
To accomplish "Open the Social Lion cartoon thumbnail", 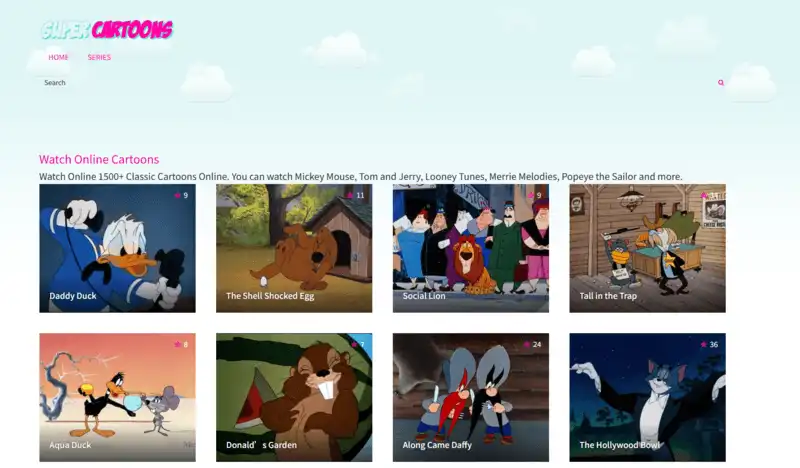I will tap(471, 248).
